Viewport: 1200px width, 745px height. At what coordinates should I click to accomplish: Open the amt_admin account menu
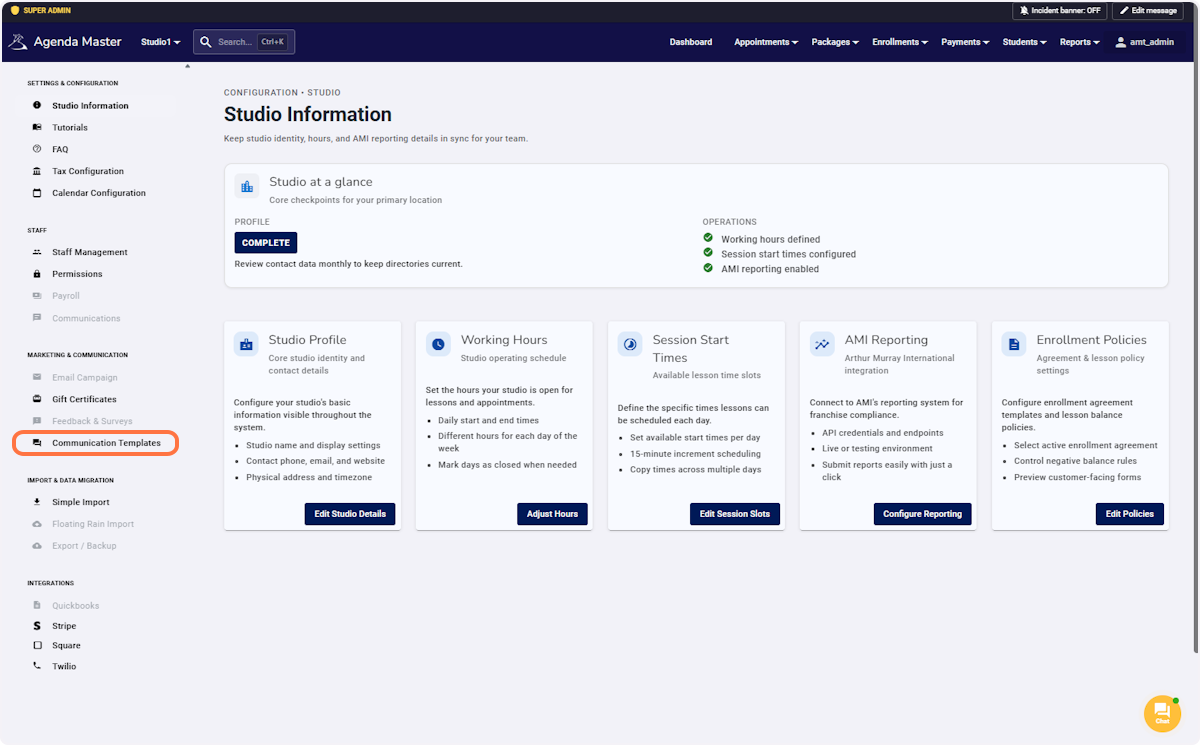(x=1145, y=42)
